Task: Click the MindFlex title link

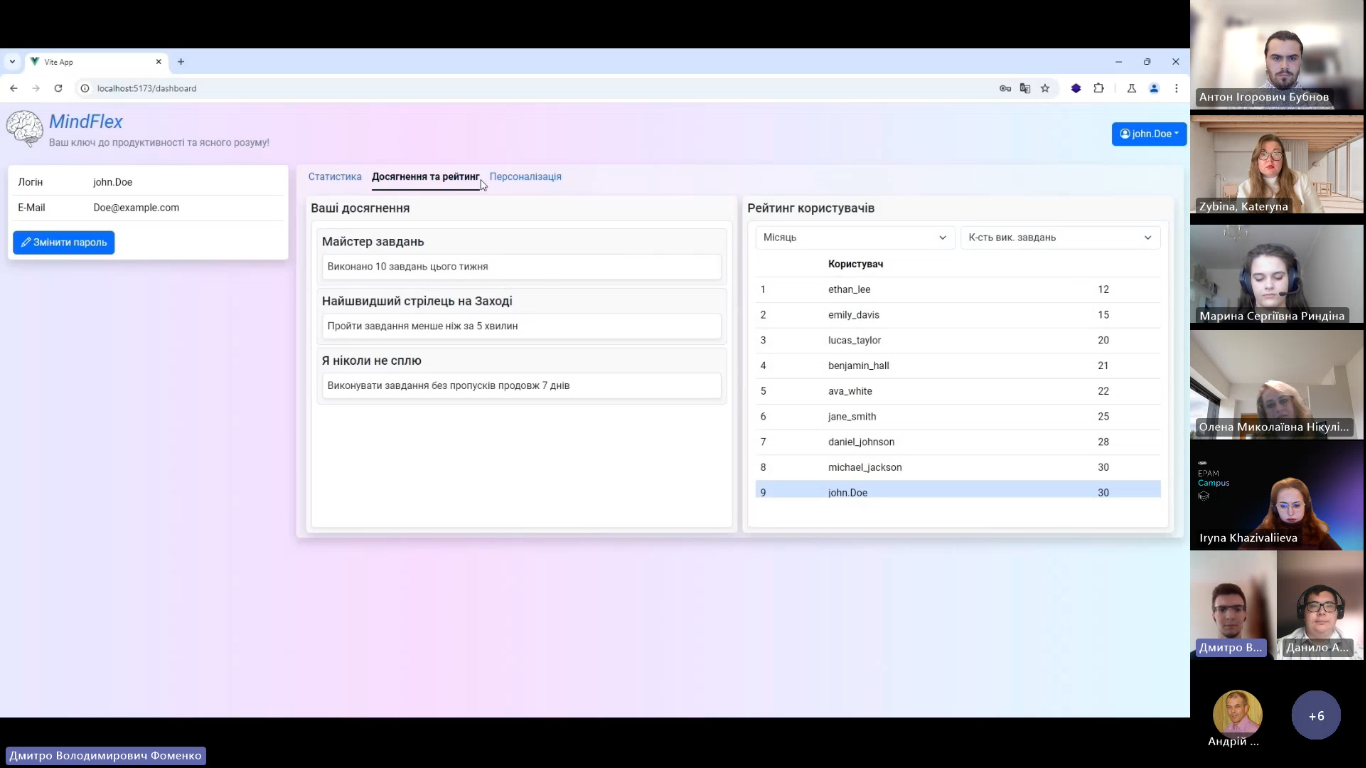Action: tap(86, 122)
